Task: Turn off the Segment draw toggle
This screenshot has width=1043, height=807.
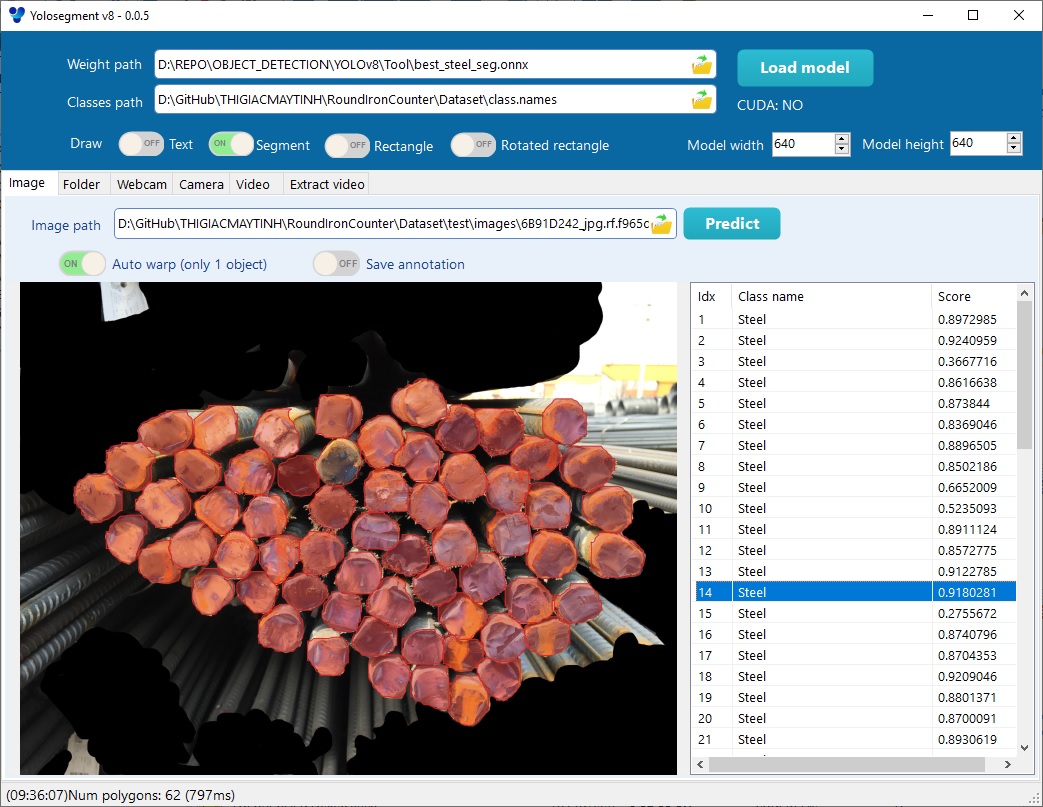Action: [x=231, y=144]
